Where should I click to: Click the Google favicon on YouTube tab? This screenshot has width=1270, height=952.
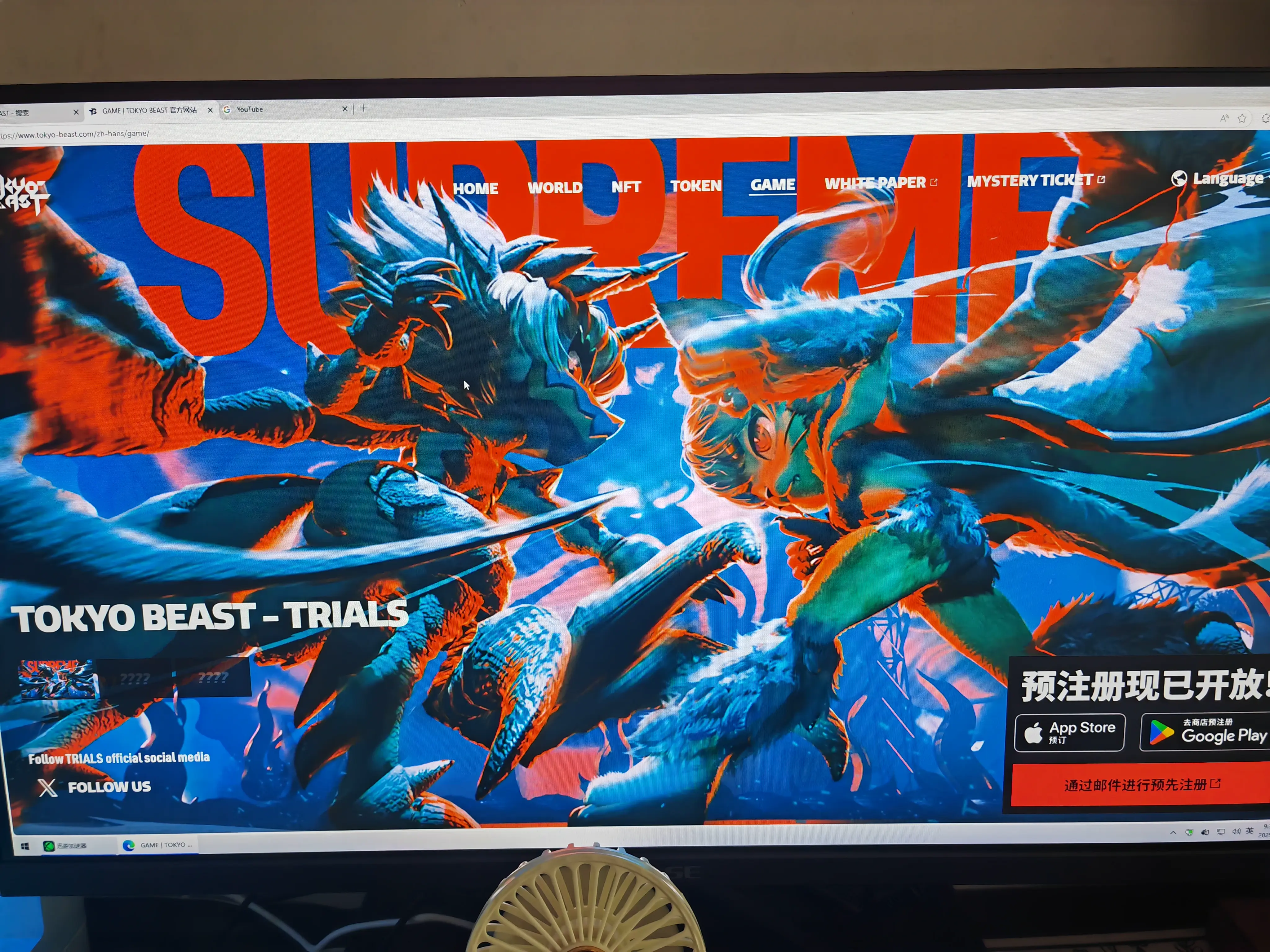[227, 110]
